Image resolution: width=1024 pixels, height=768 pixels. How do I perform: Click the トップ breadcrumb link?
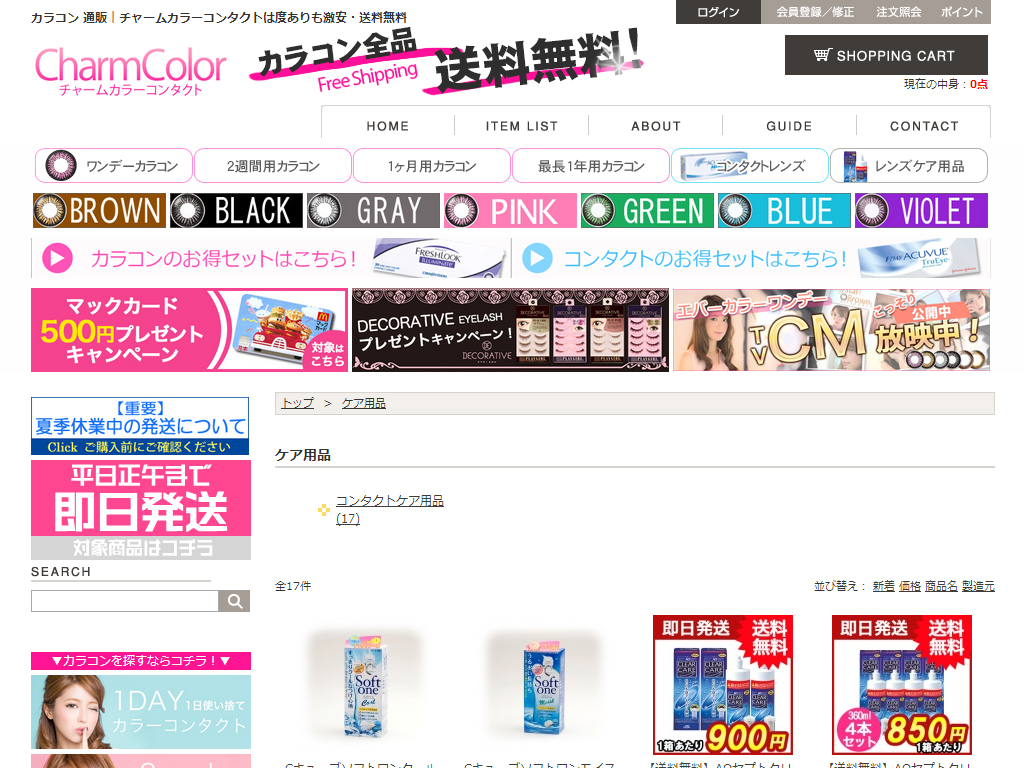click(x=297, y=403)
